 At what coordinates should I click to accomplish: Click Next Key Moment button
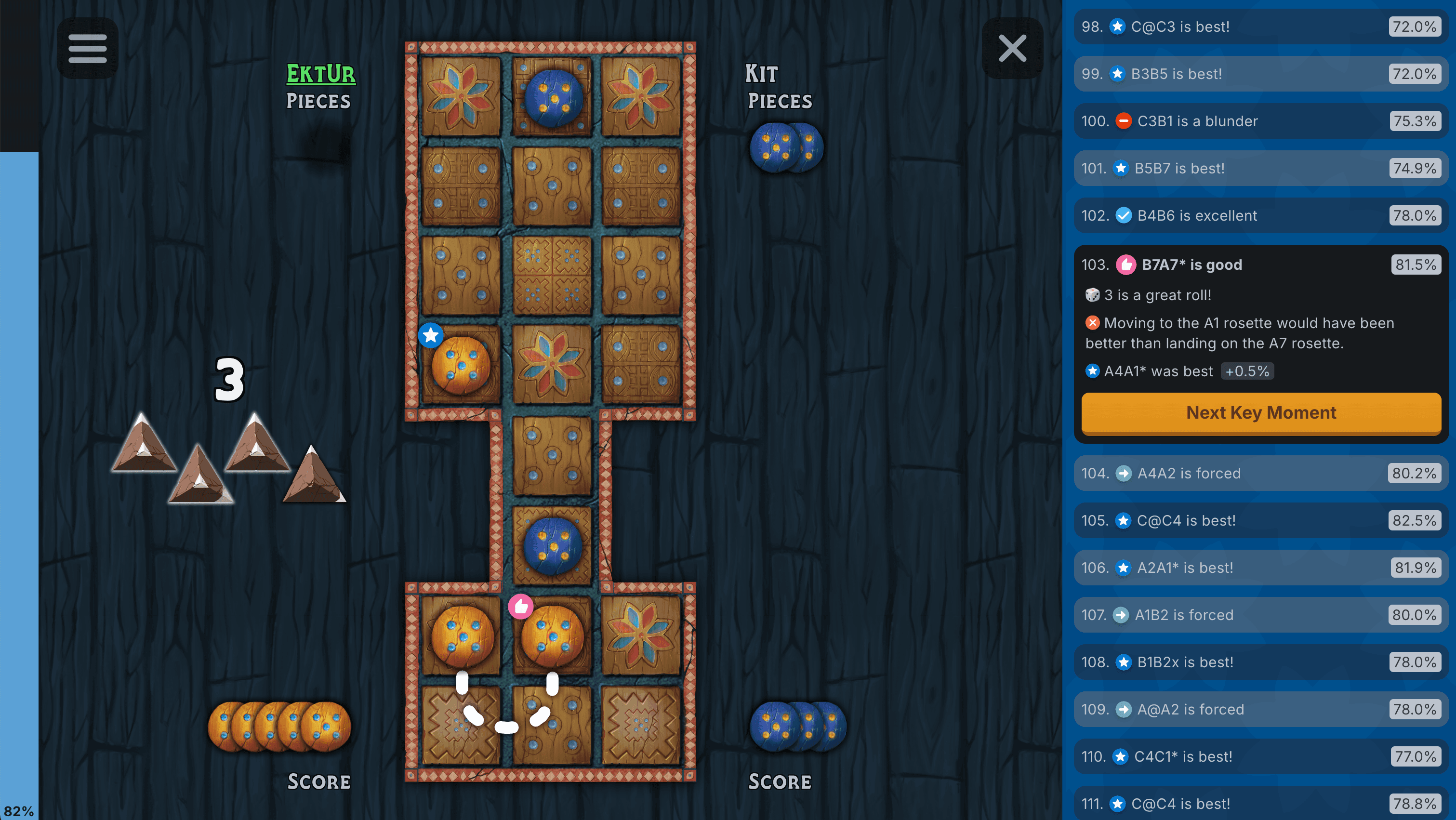(x=1261, y=411)
